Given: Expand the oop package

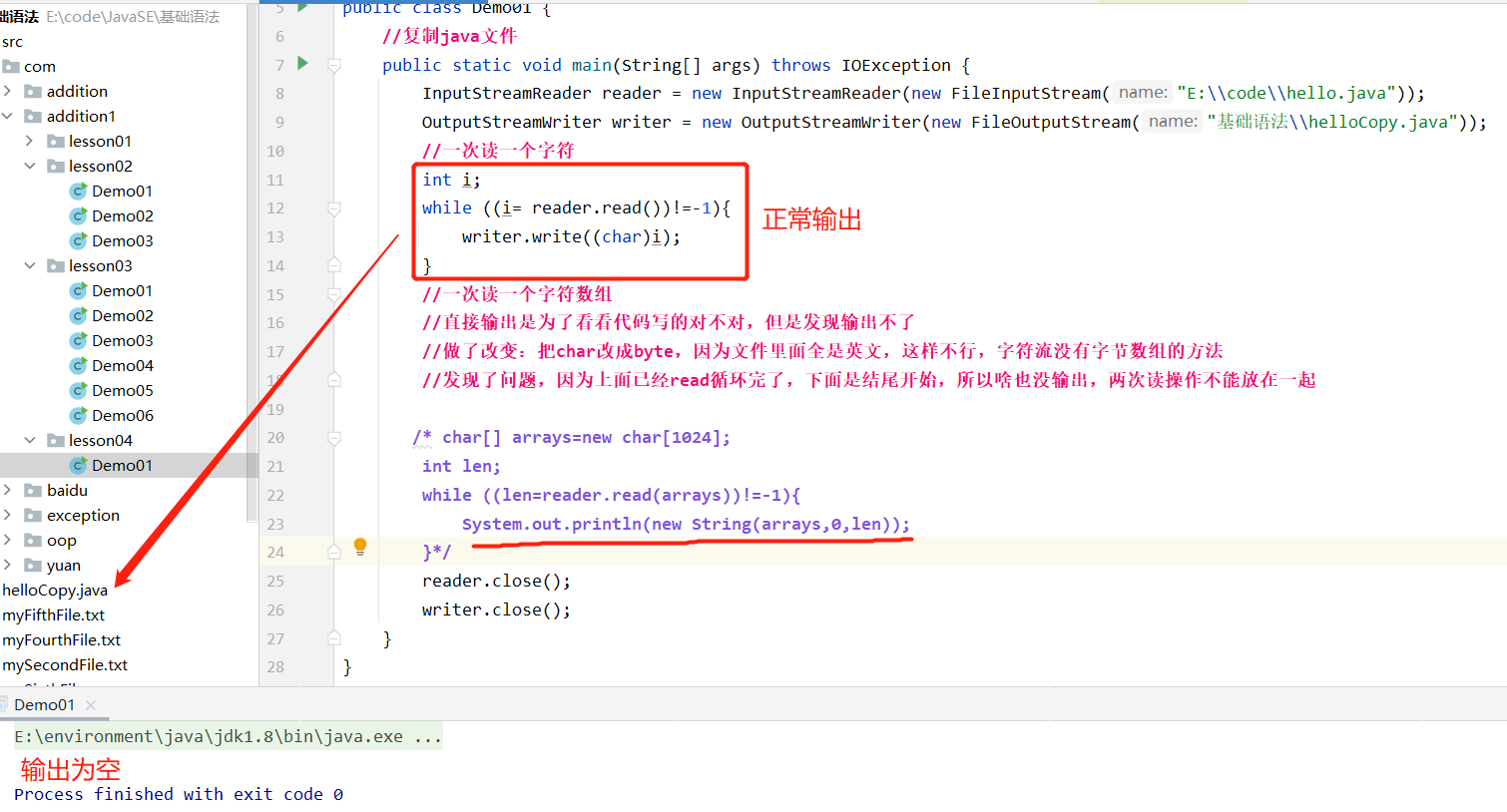Looking at the screenshot, I should (x=8, y=540).
